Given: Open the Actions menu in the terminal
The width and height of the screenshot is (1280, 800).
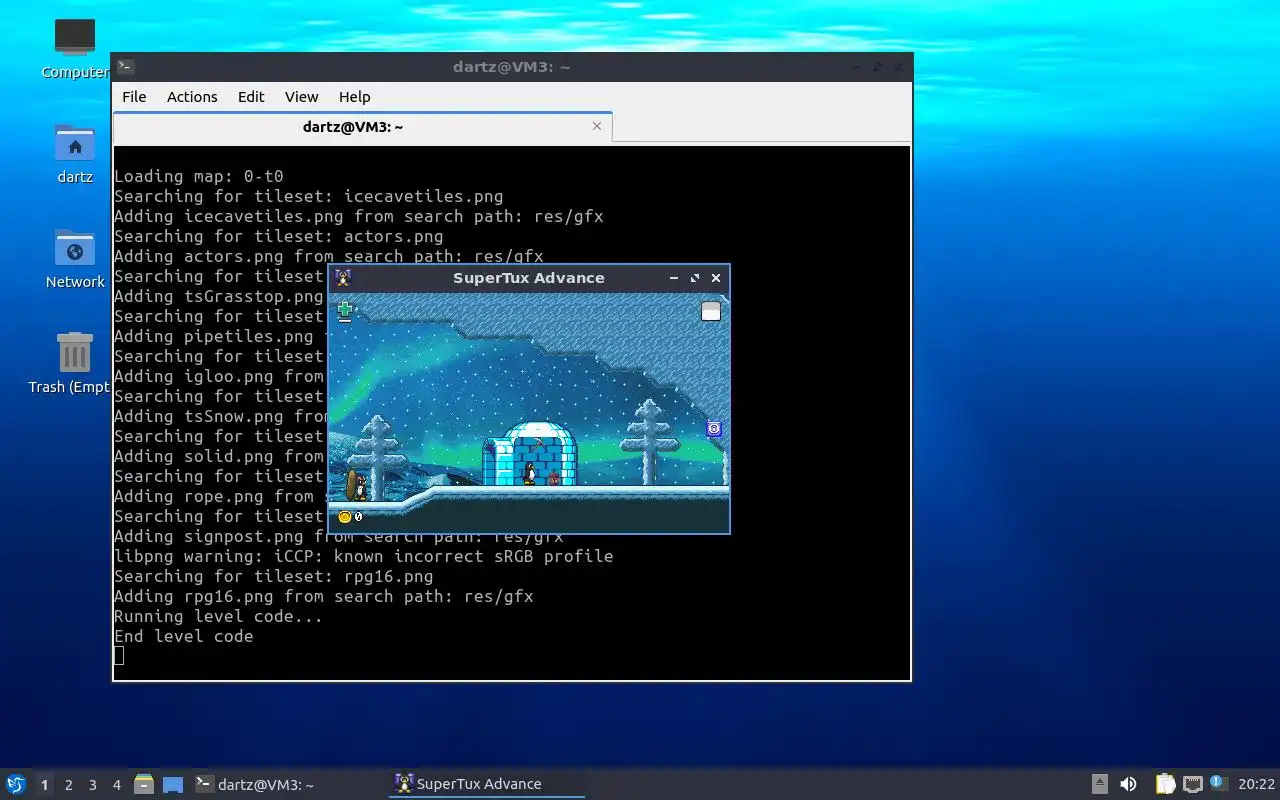Looking at the screenshot, I should click(x=192, y=97).
